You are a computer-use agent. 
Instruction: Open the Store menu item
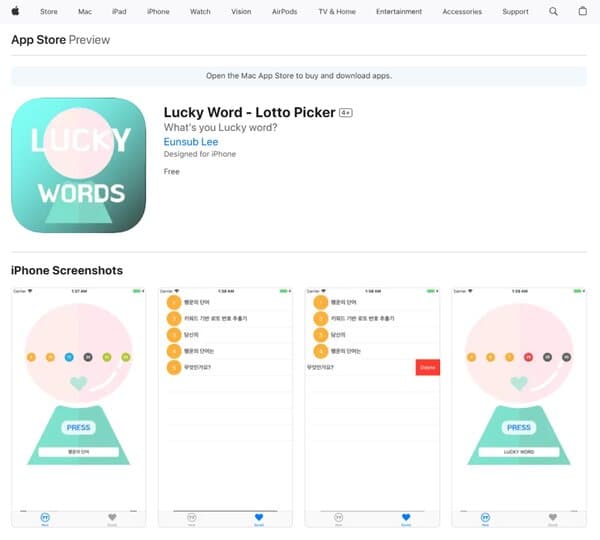click(49, 11)
